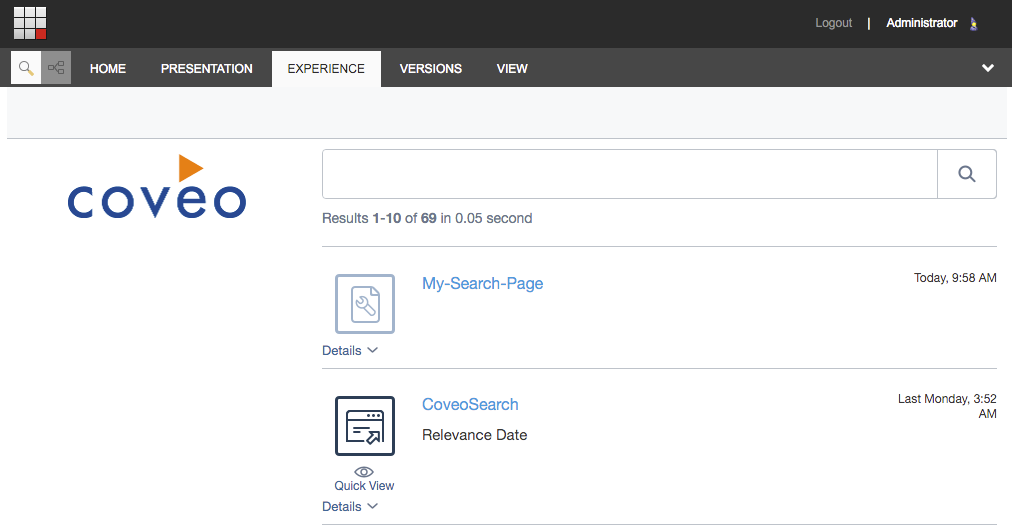Expand Details under CoveoSearch

[x=350, y=507]
